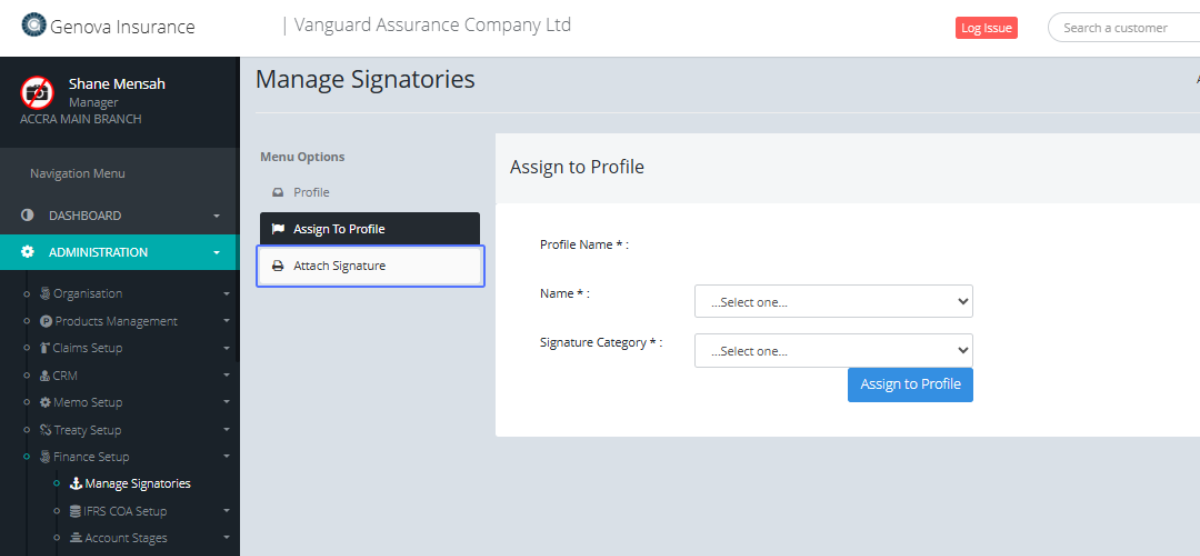
Task: Click the Memo Setup gear icon
Action: [x=45, y=402]
